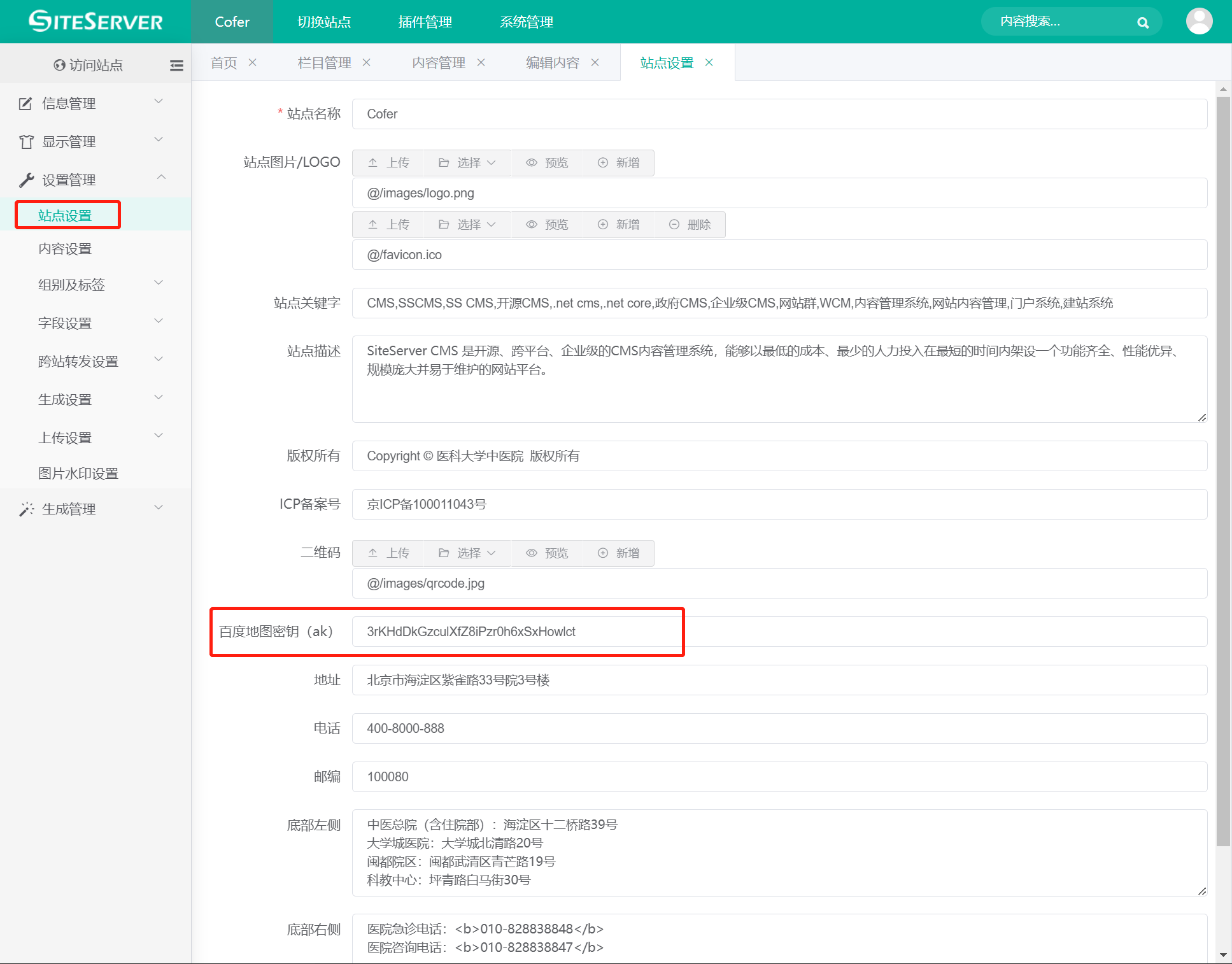
Task: Open the user avatar menu
Action: 1199,21
